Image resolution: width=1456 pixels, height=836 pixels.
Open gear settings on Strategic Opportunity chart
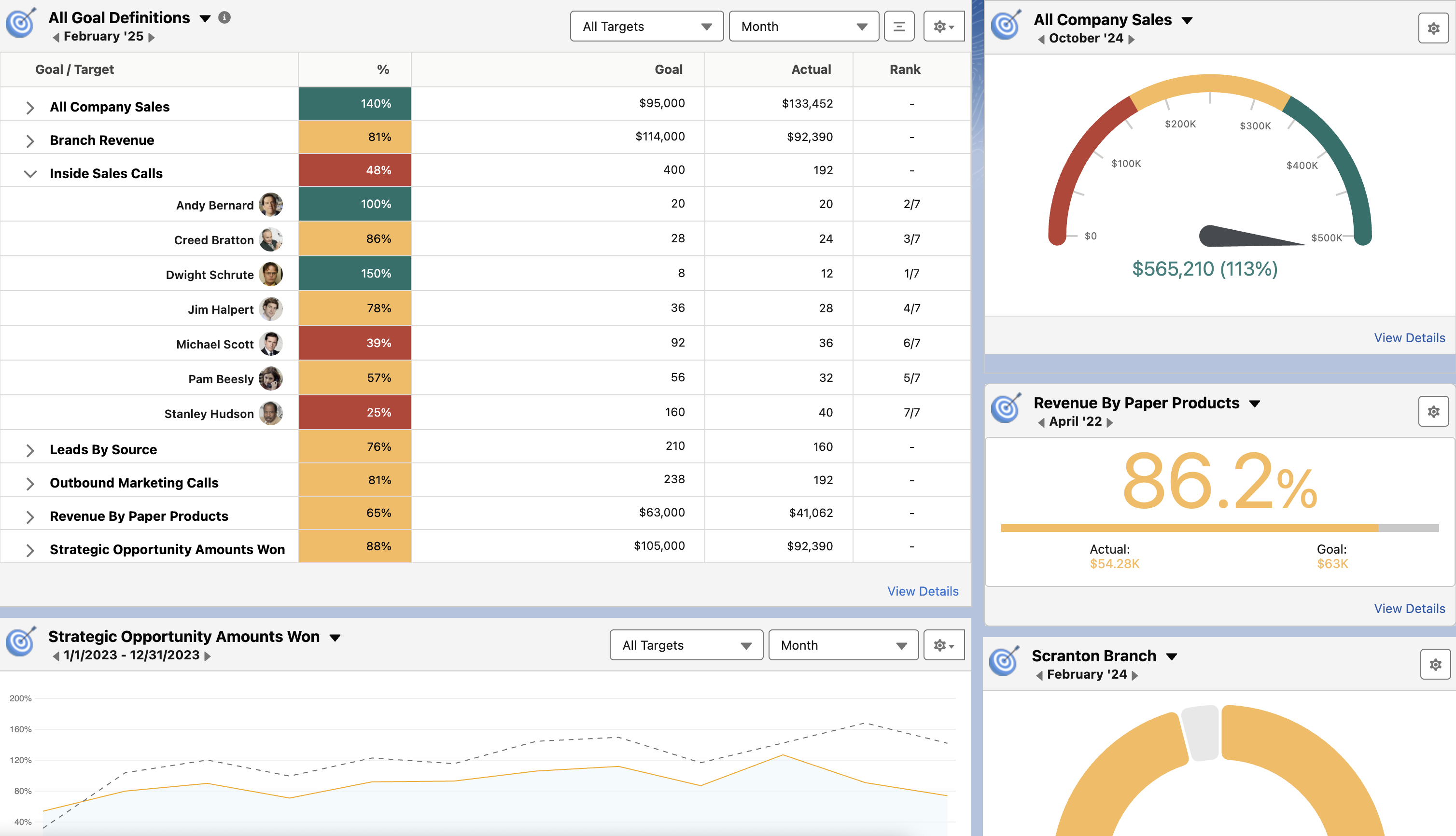point(943,645)
